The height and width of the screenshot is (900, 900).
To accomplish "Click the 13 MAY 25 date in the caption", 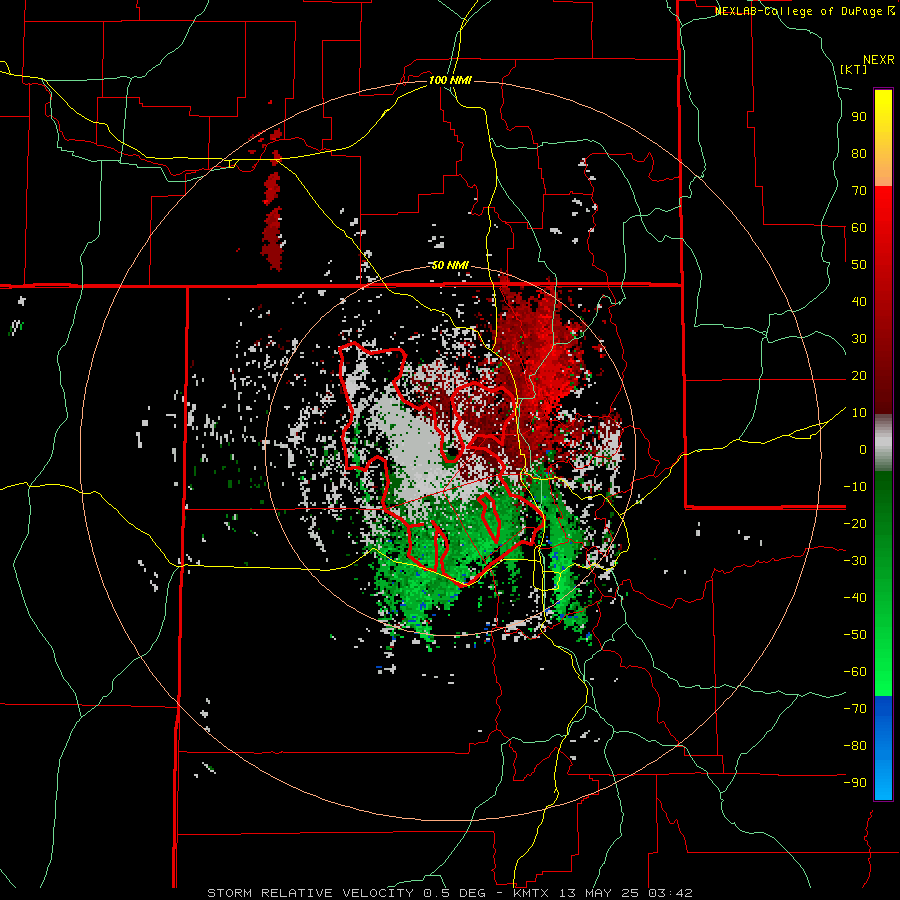I will pos(600,893).
